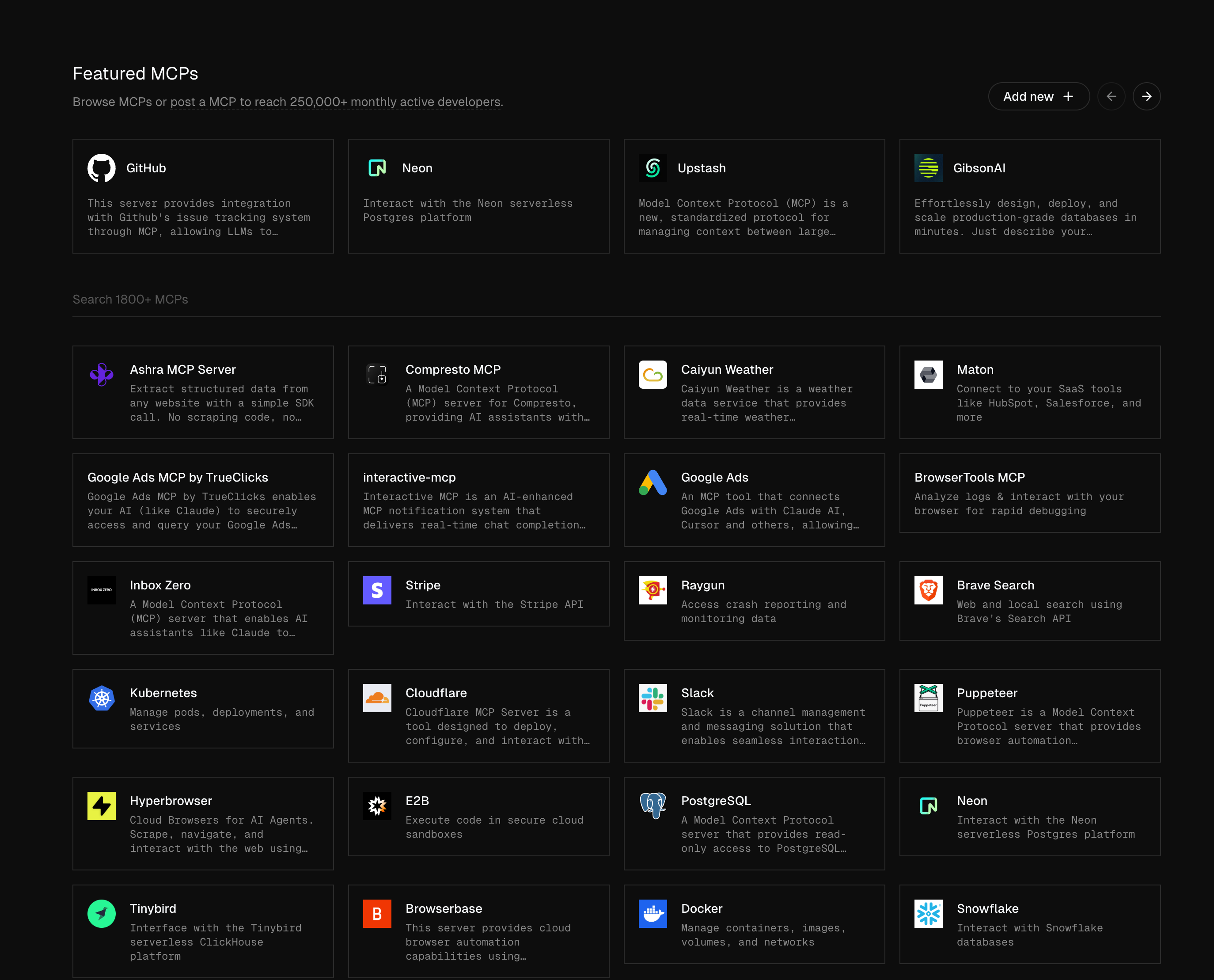The height and width of the screenshot is (980, 1214).
Task: Click the Slack colorful logo icon
Action: (x=653, y=698)
